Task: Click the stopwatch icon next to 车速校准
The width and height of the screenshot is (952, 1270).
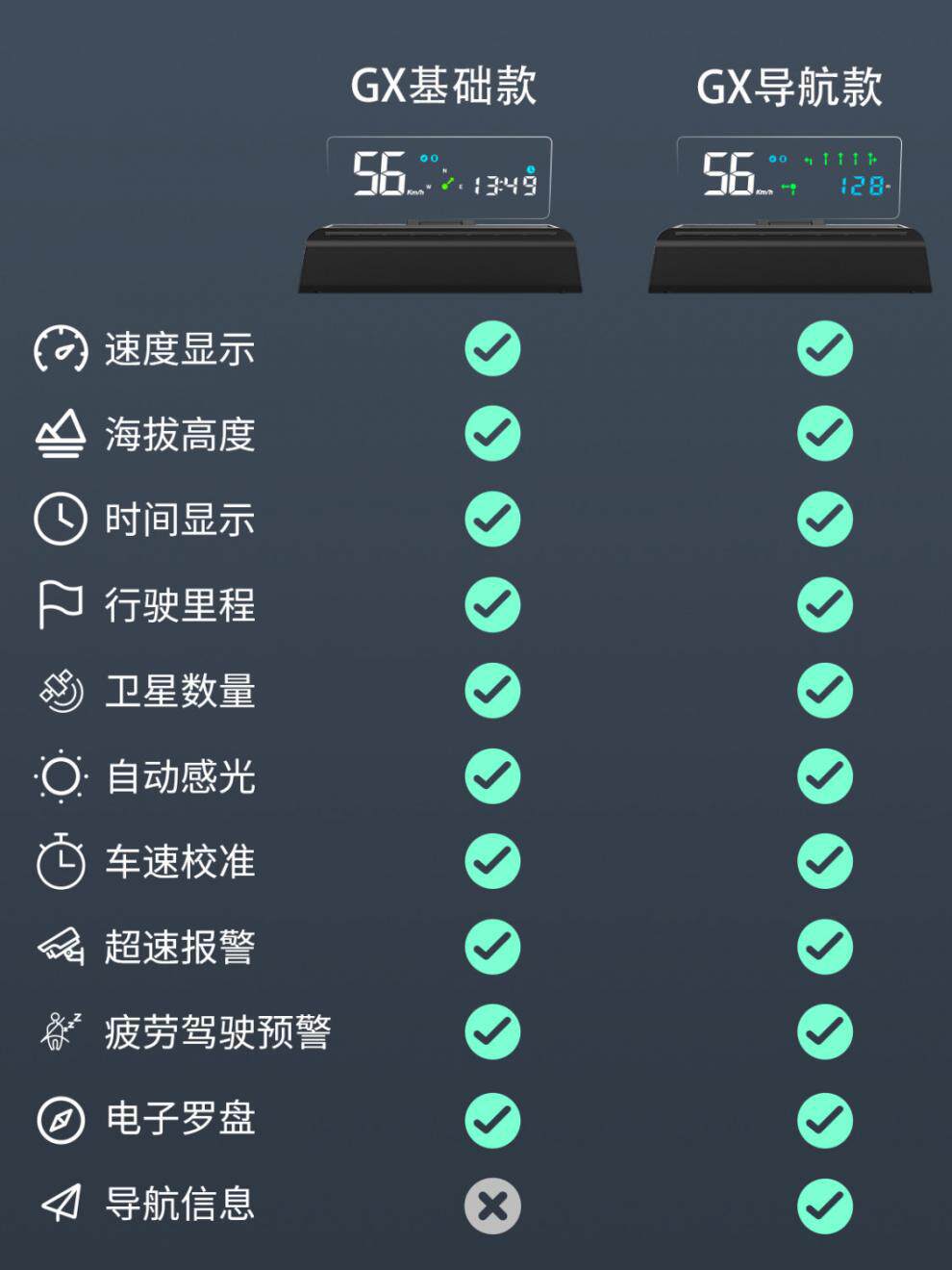Action: click(x=61, y=860)
